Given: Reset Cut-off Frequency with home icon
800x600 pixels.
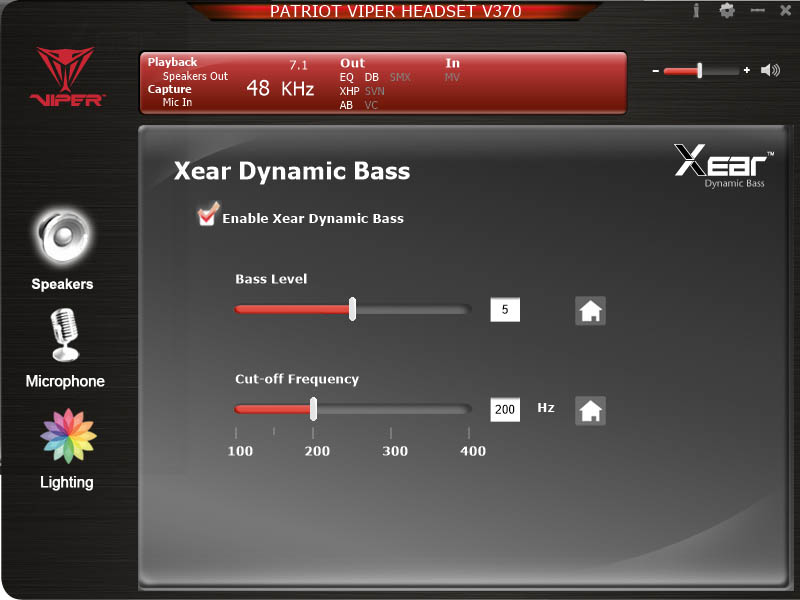Looking at the screenshot, I should pyautogui.click(x=590, y=410).
